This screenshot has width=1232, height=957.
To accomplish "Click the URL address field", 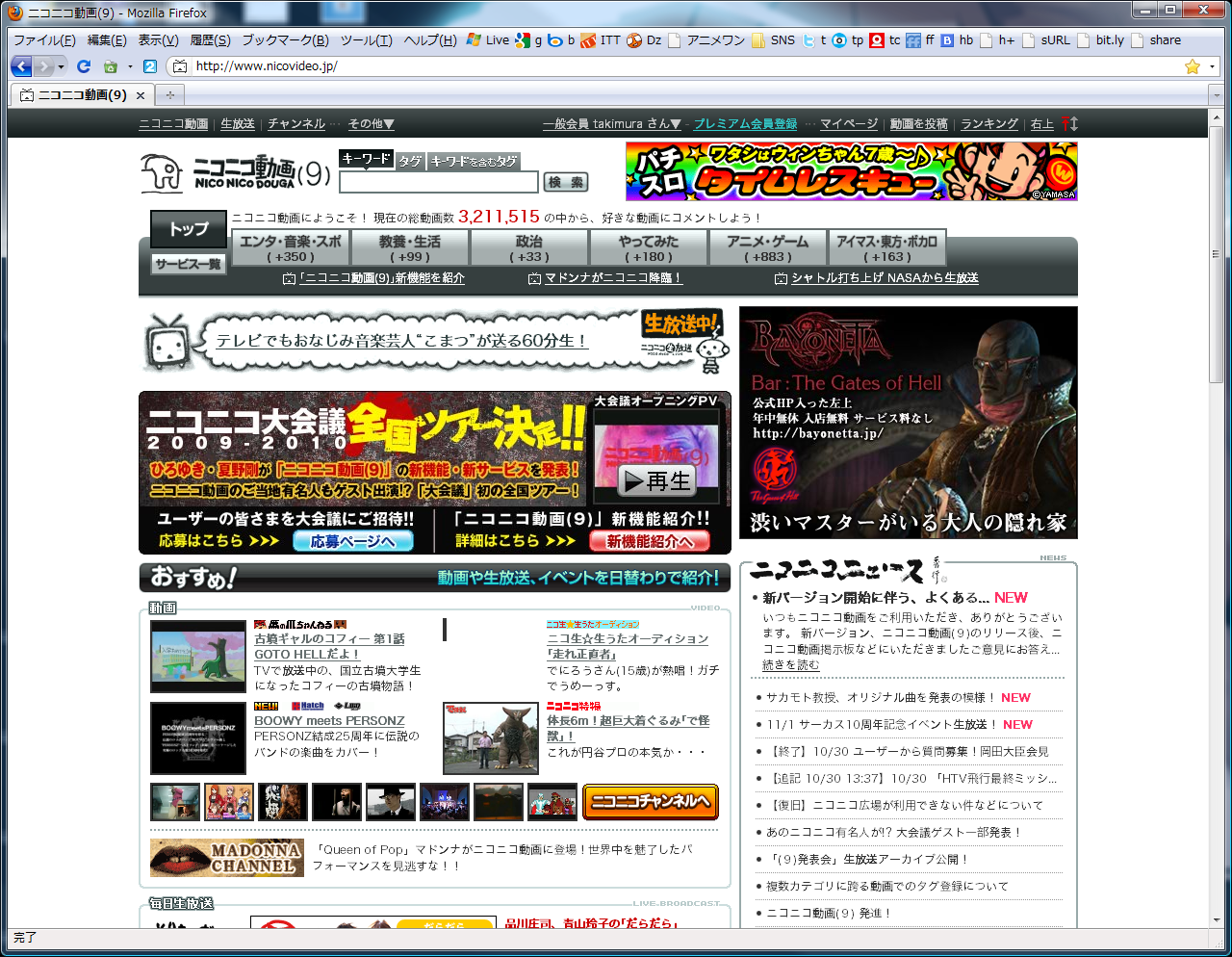I will pos(685,66).
